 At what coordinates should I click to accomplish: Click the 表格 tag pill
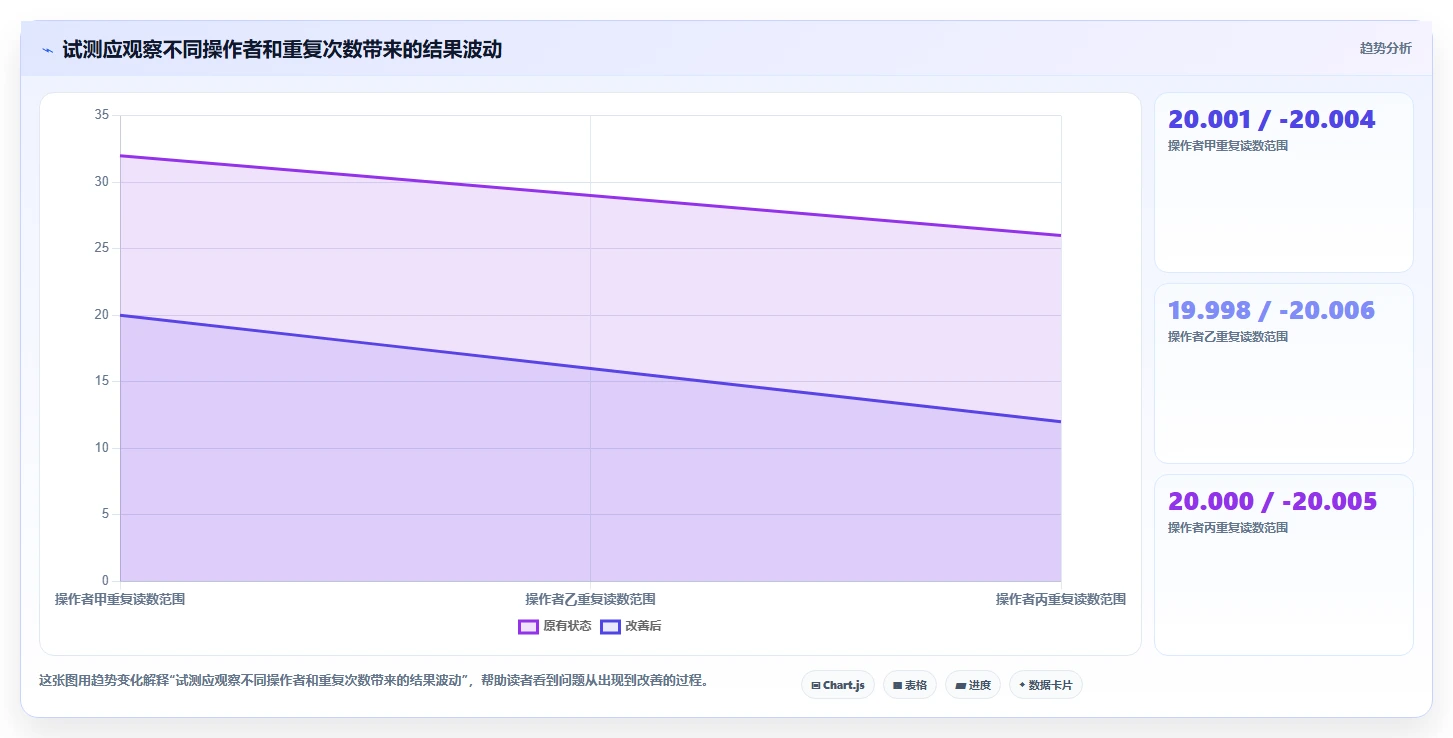[910, 685]
